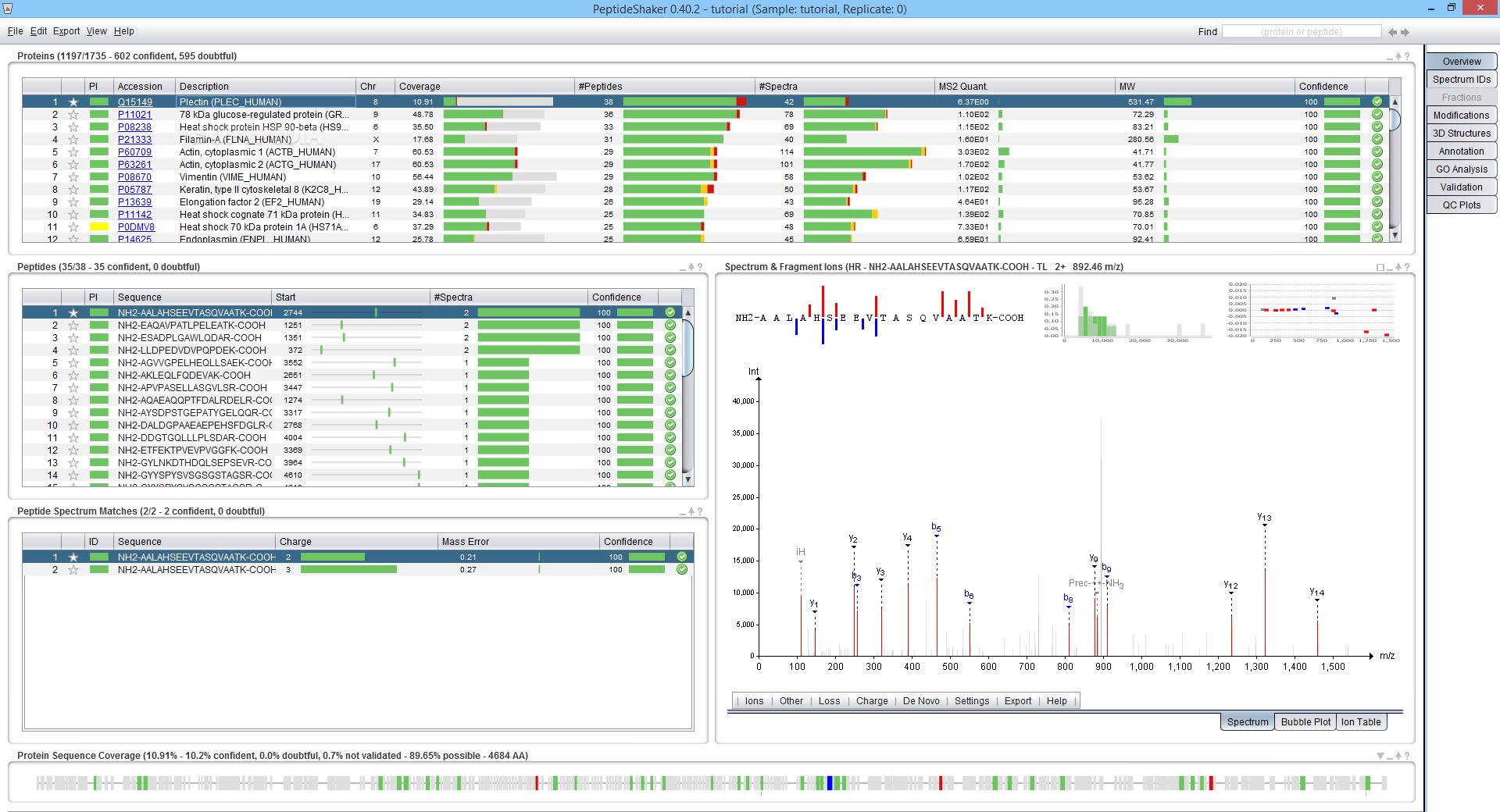Image resolution: width=1500 pixels, height=812 pixels.
Task: Open the Loss menu under the spectrum
Action: 829,701
